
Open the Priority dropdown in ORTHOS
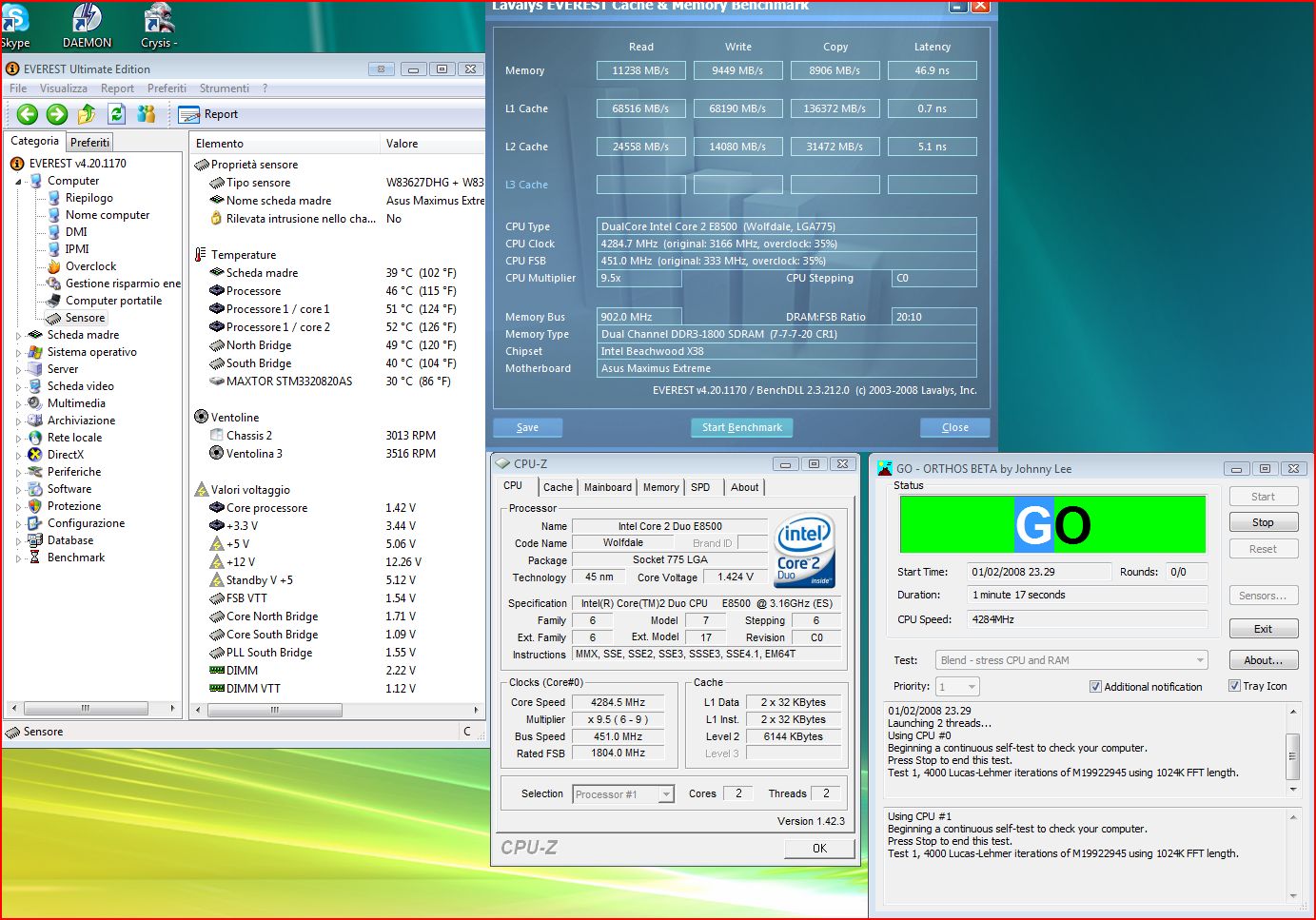click(x=958, y=687)
